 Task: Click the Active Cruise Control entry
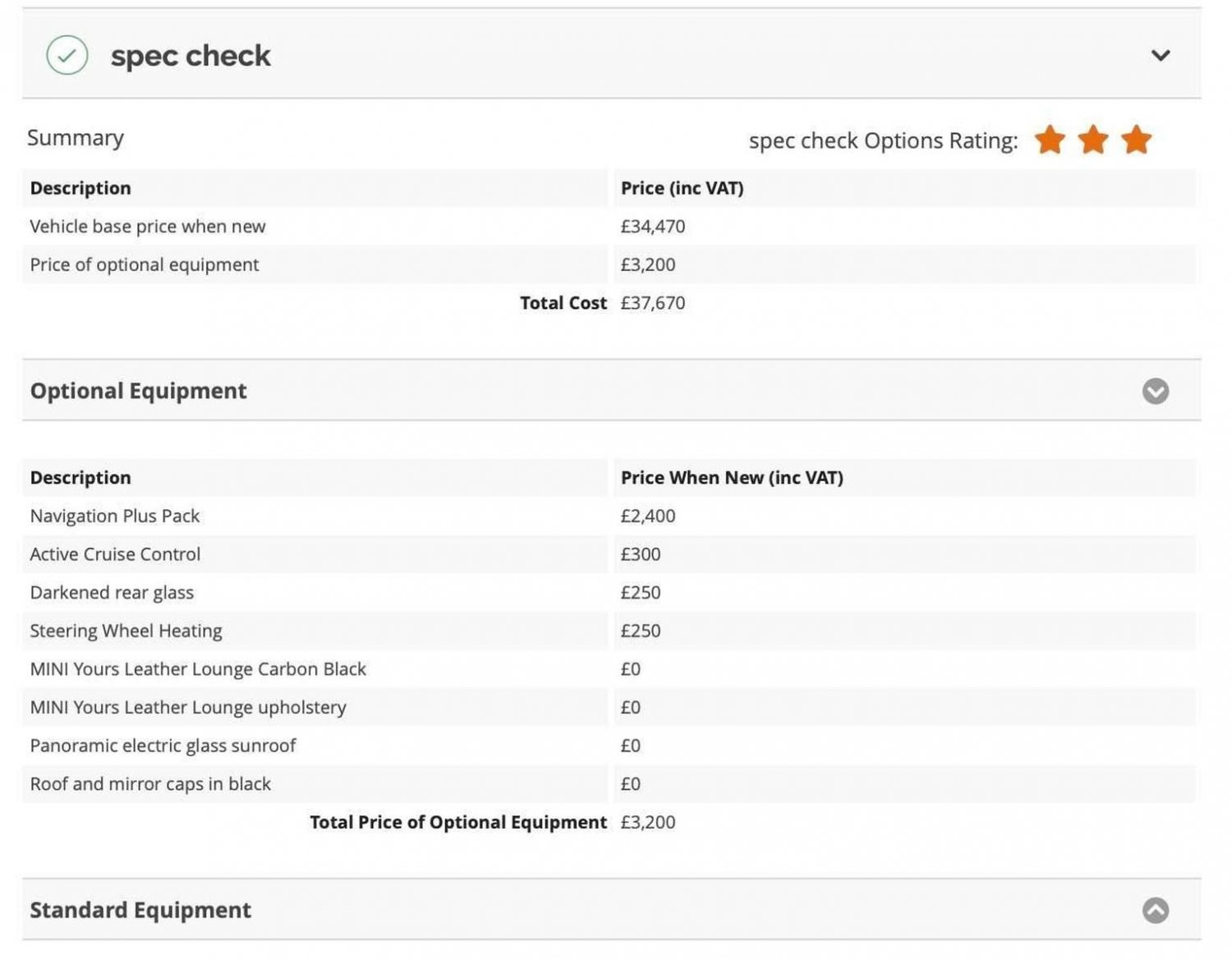[x=115, y=554]
